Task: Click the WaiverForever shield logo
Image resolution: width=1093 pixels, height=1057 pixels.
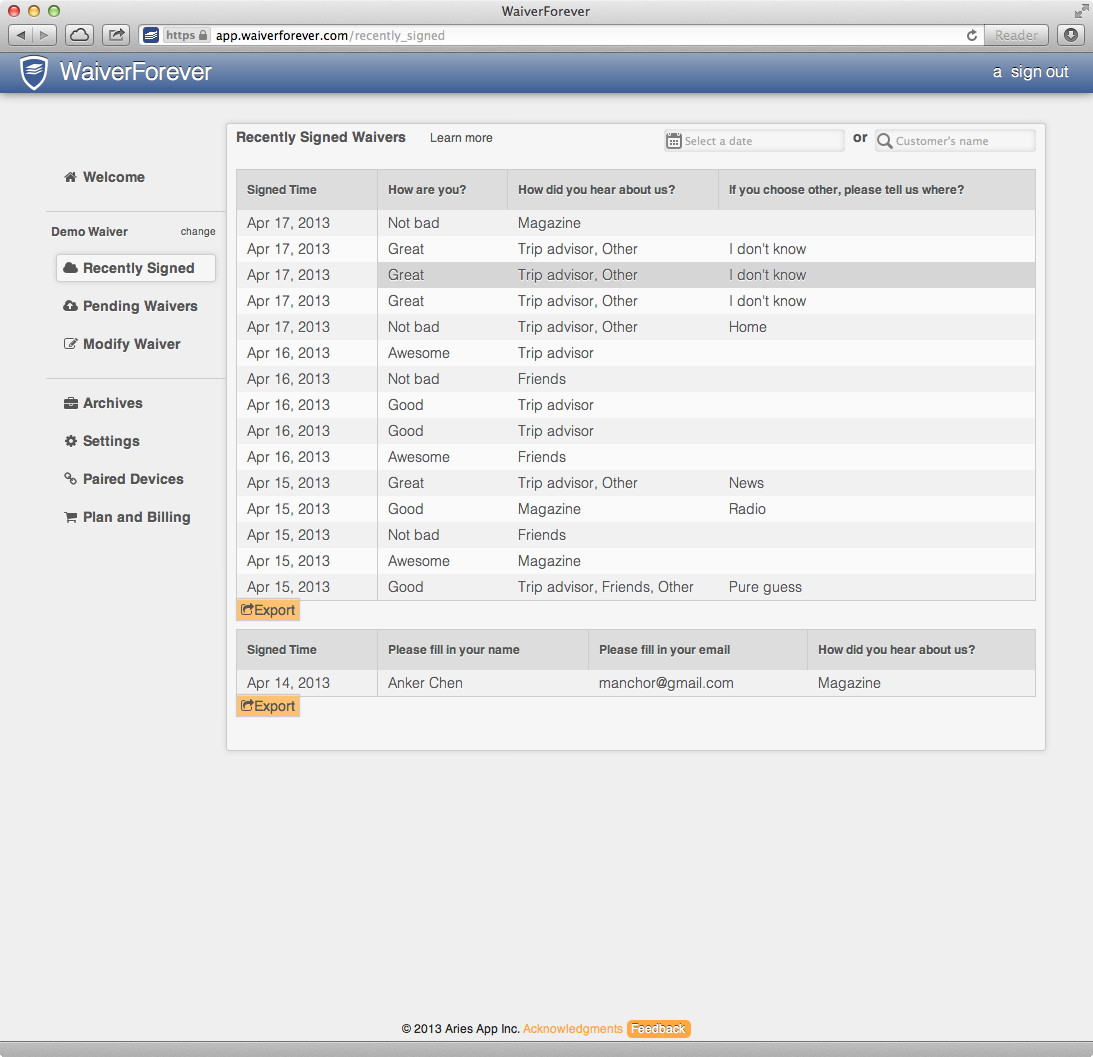Action: click(33, 73)
